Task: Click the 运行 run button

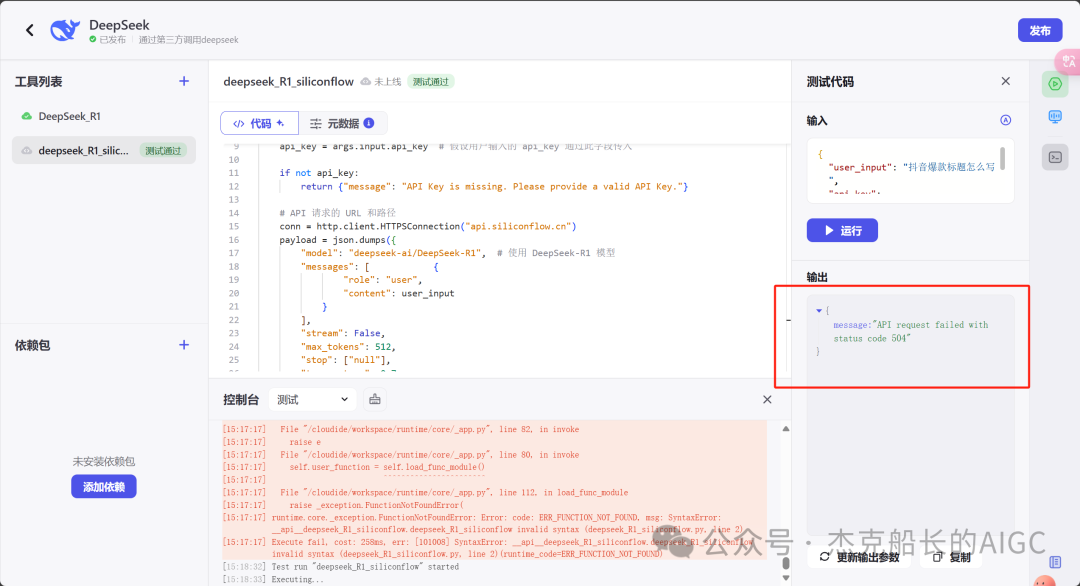Action: [x=842, y=230]
